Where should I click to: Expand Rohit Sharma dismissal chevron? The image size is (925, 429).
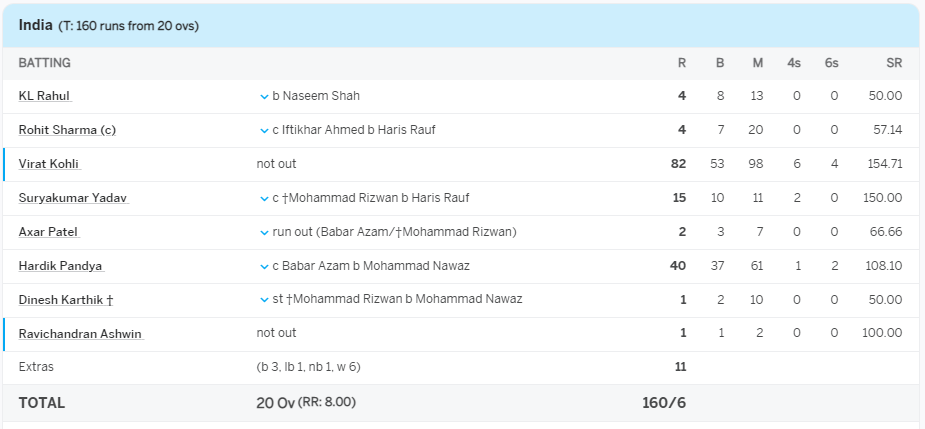point(264,130)
